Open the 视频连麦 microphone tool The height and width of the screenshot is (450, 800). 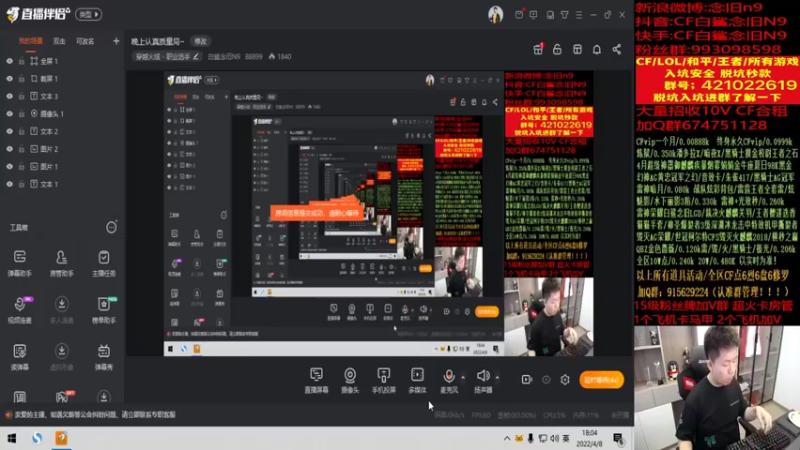tap(20, 309)
